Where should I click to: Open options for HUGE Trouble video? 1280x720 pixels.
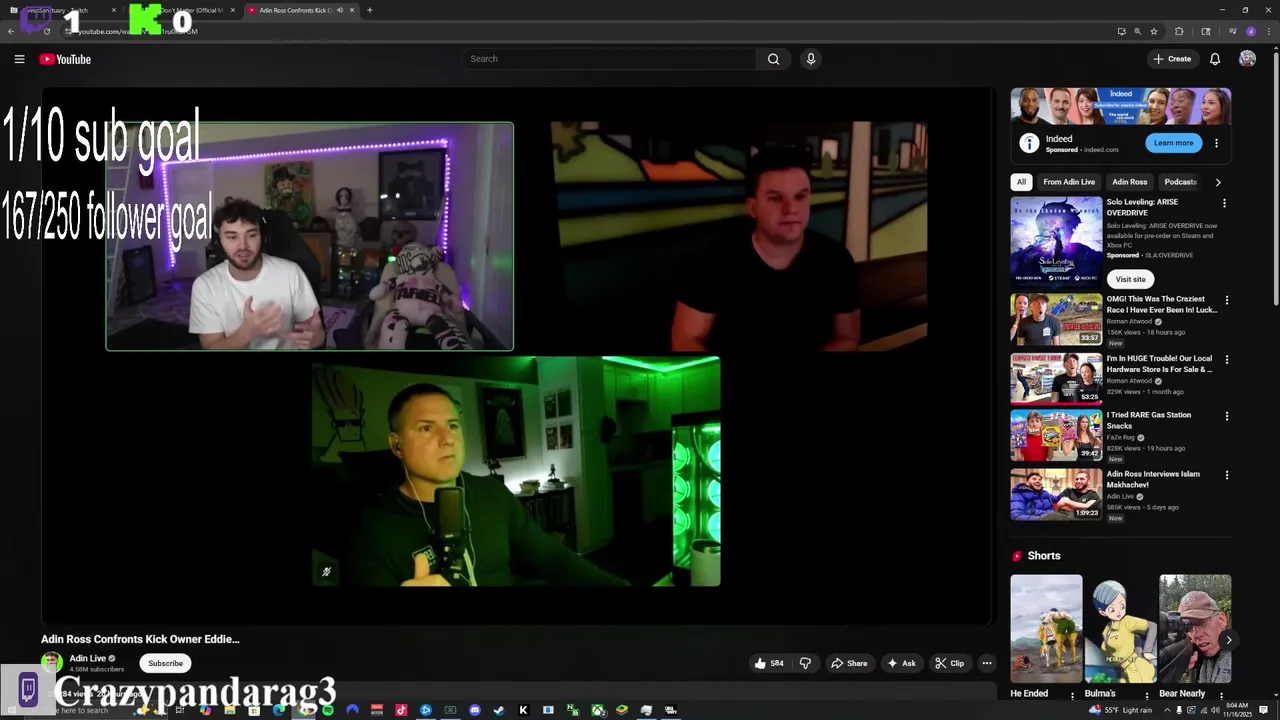click(1226, 359)
